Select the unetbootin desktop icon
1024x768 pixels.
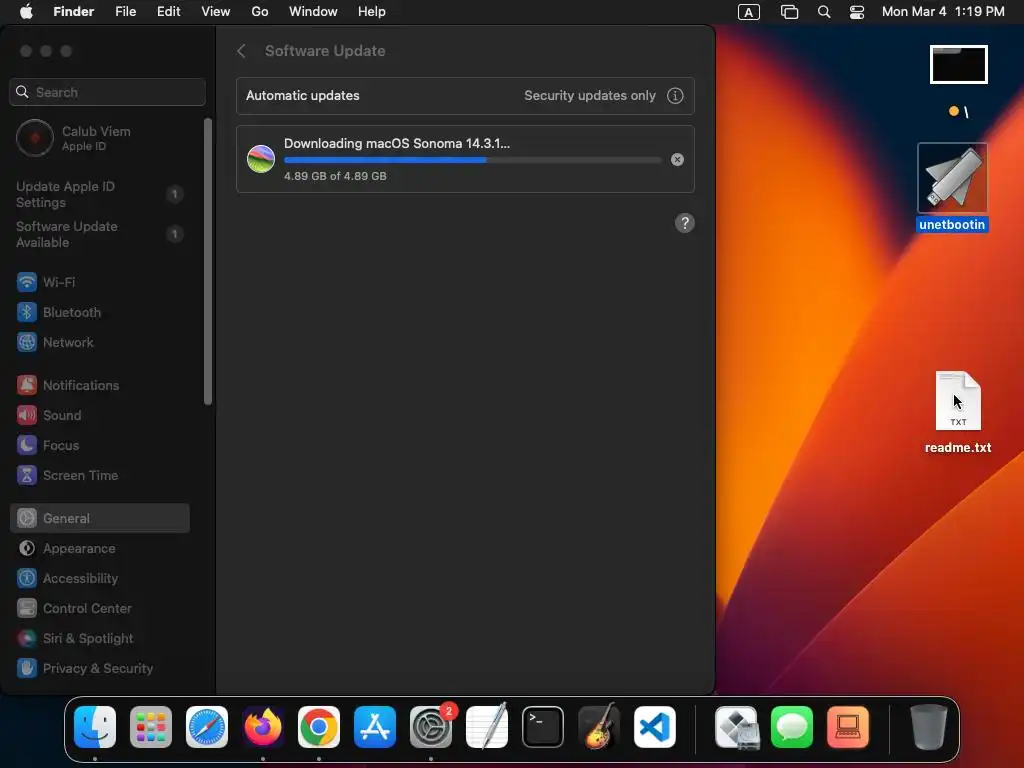[953, 188]
